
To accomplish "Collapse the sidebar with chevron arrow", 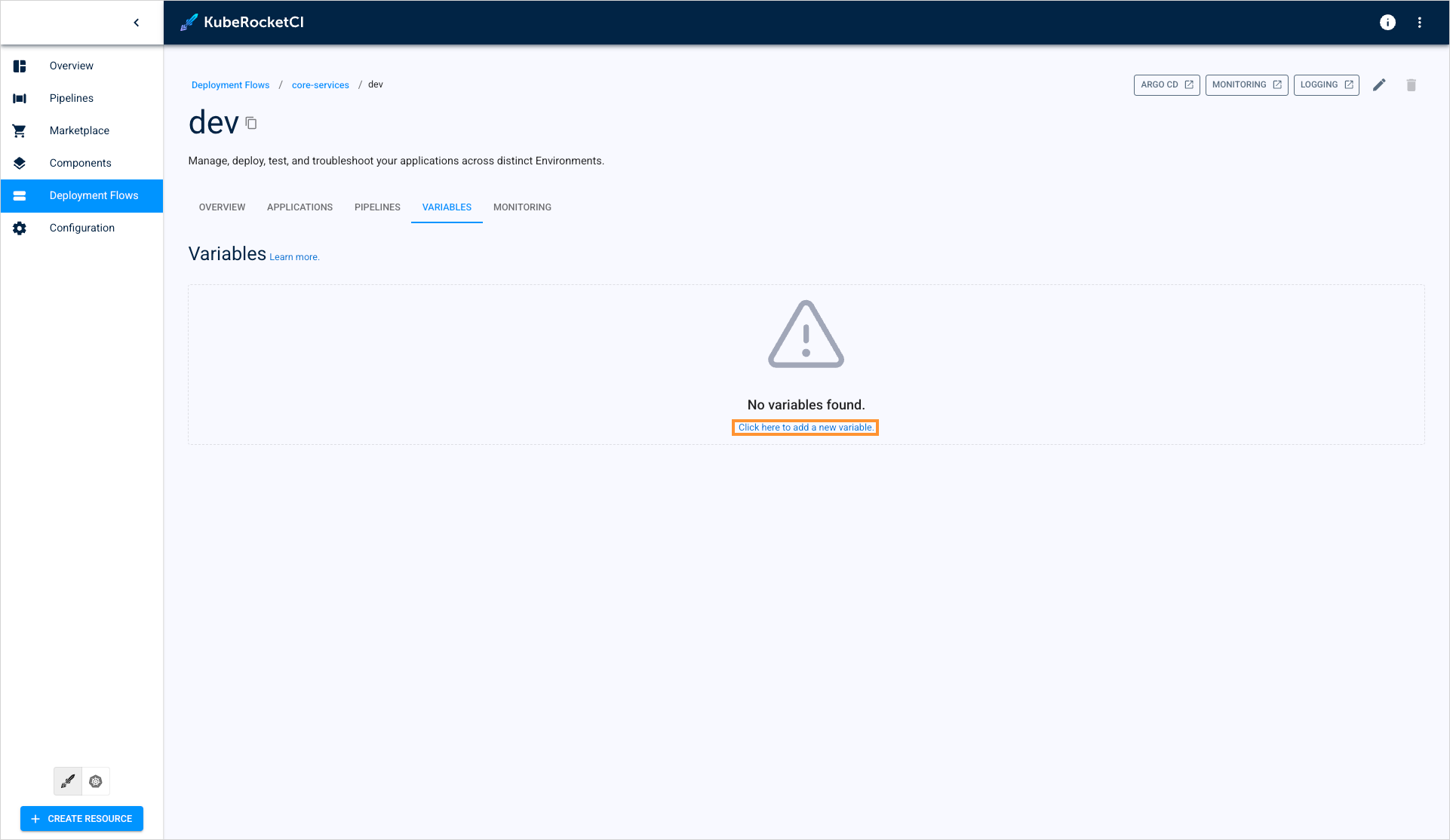I will click(x=137, y=23).
